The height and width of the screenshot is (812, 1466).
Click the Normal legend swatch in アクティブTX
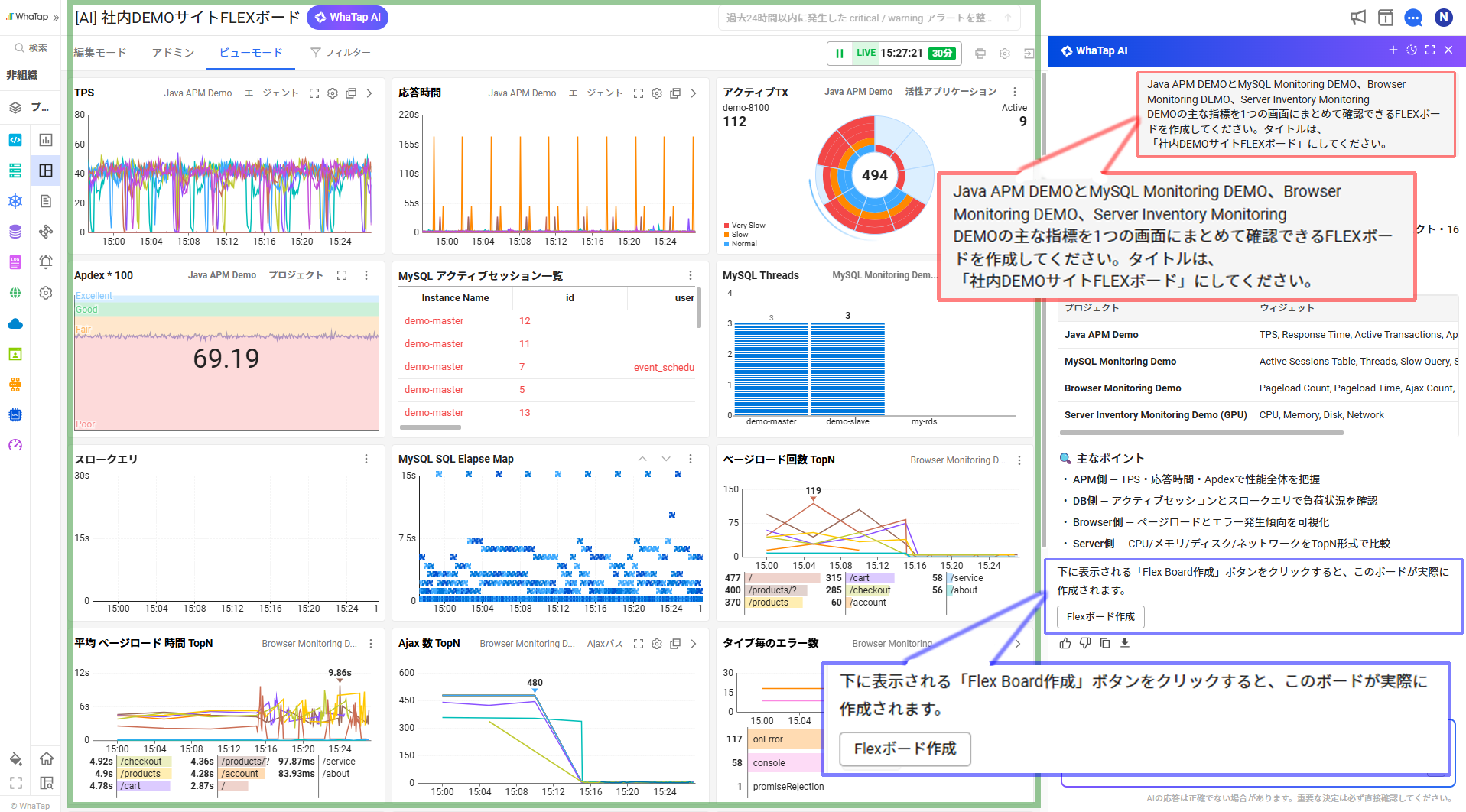(726, 244)
